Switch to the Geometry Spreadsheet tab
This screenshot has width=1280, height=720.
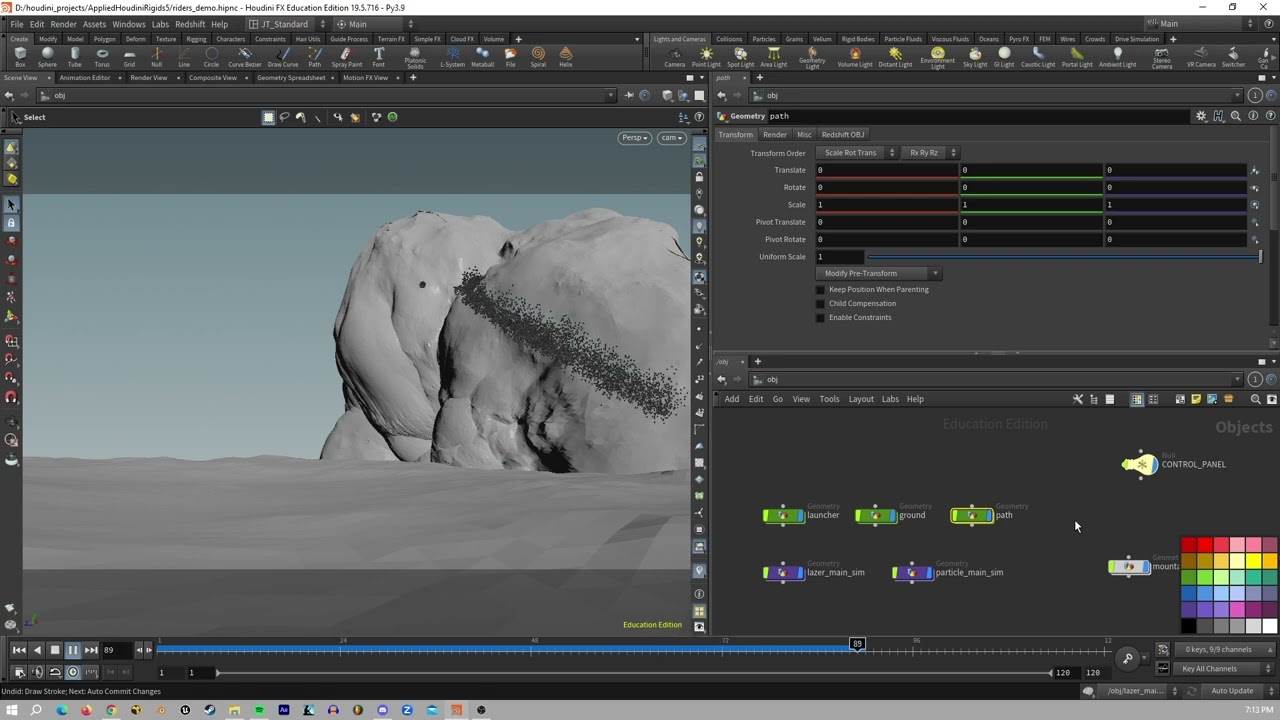(291, 78)
